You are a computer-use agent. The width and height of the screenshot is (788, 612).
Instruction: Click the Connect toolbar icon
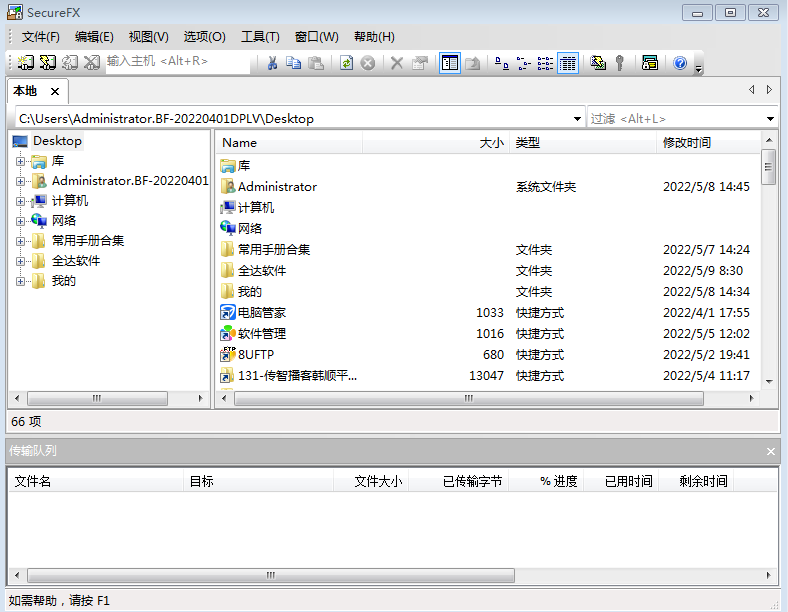coord(26,63)
